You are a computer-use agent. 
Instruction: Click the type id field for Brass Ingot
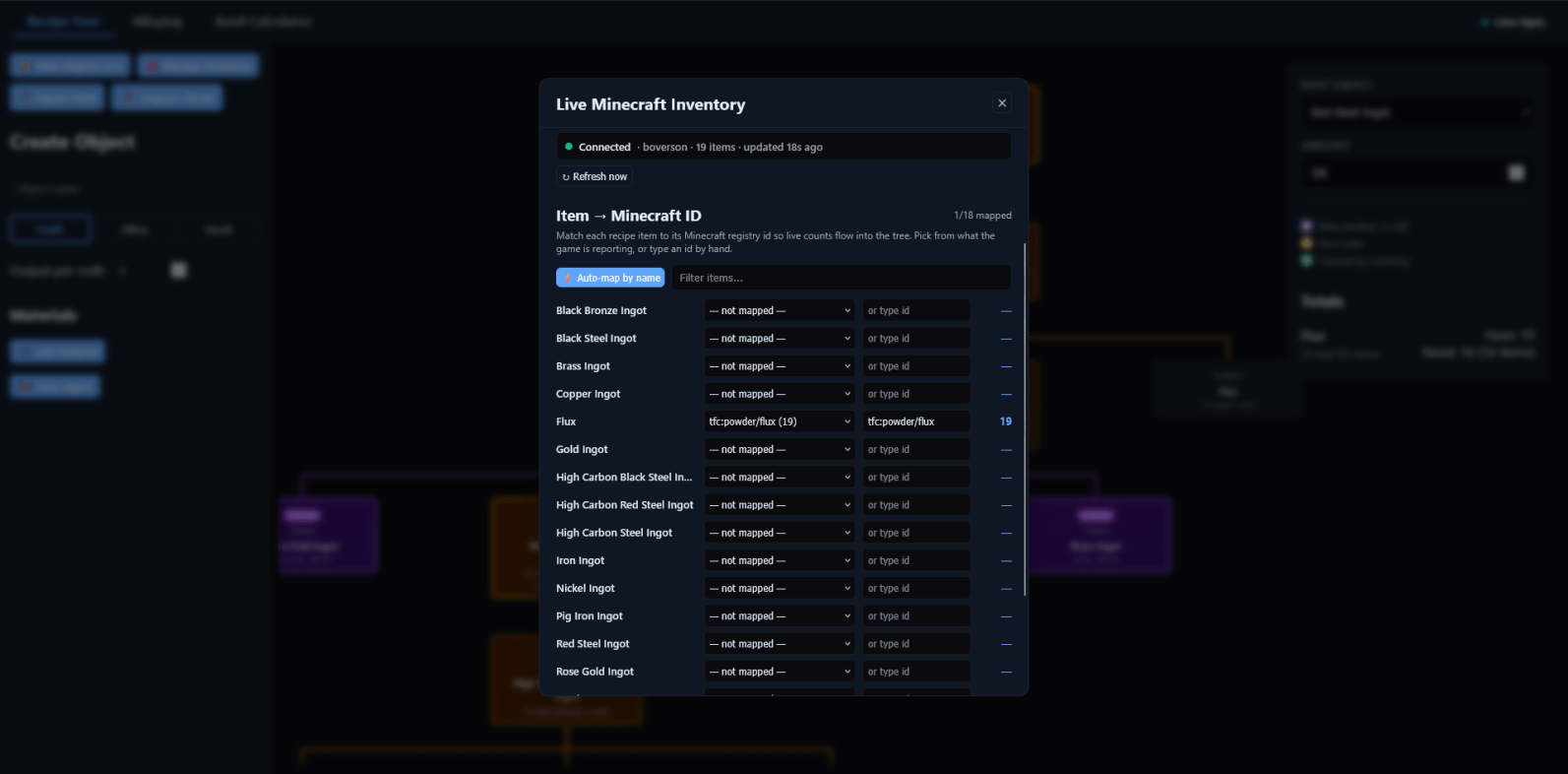[916, 366]
